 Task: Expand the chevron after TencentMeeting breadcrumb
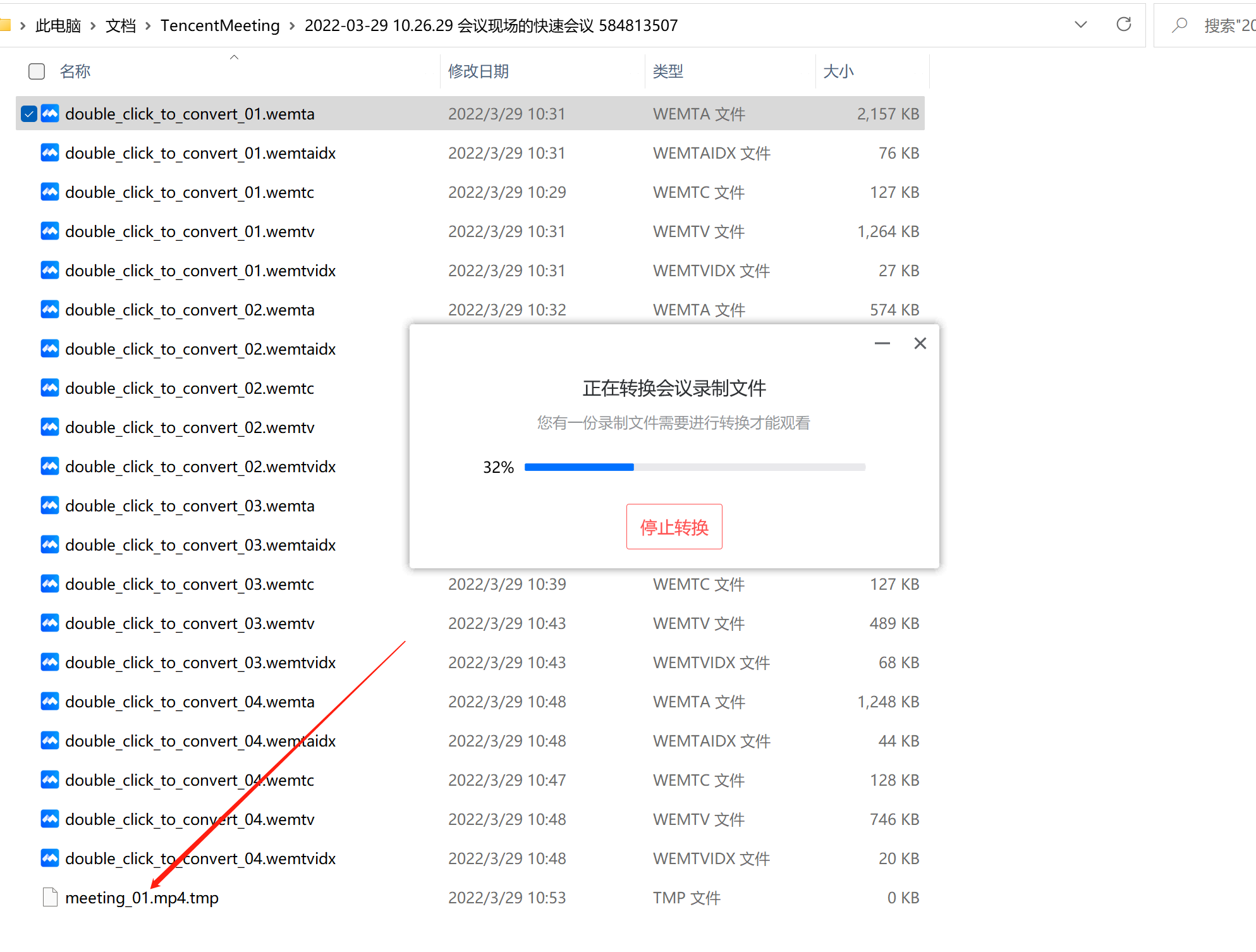pos(292,26)
